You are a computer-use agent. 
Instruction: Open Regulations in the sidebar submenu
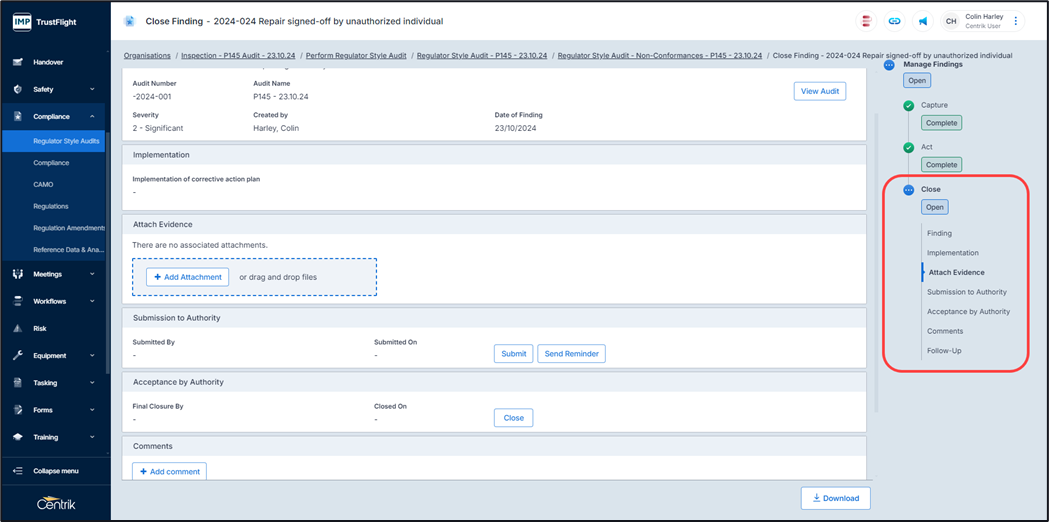[x=51, y=206]
